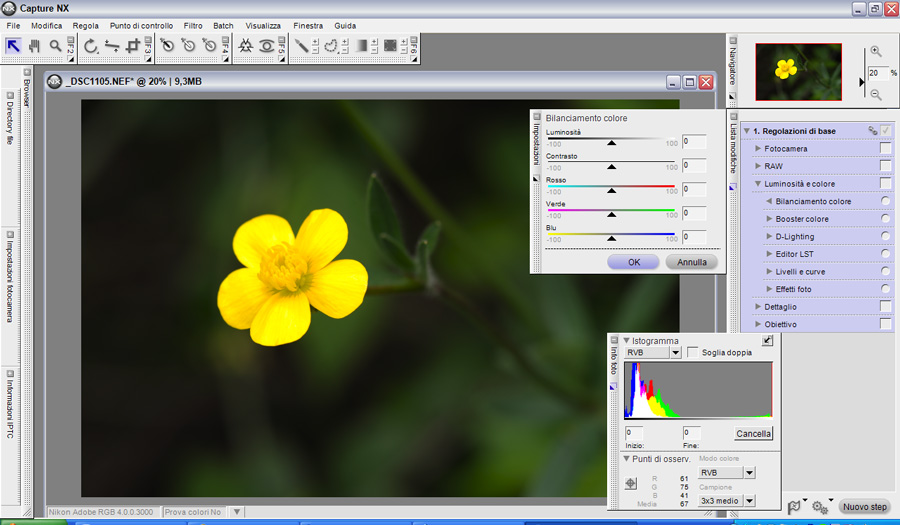Open the histogram RVB channel dropdown
Screen dimensions: 900x525
[676, 353]
